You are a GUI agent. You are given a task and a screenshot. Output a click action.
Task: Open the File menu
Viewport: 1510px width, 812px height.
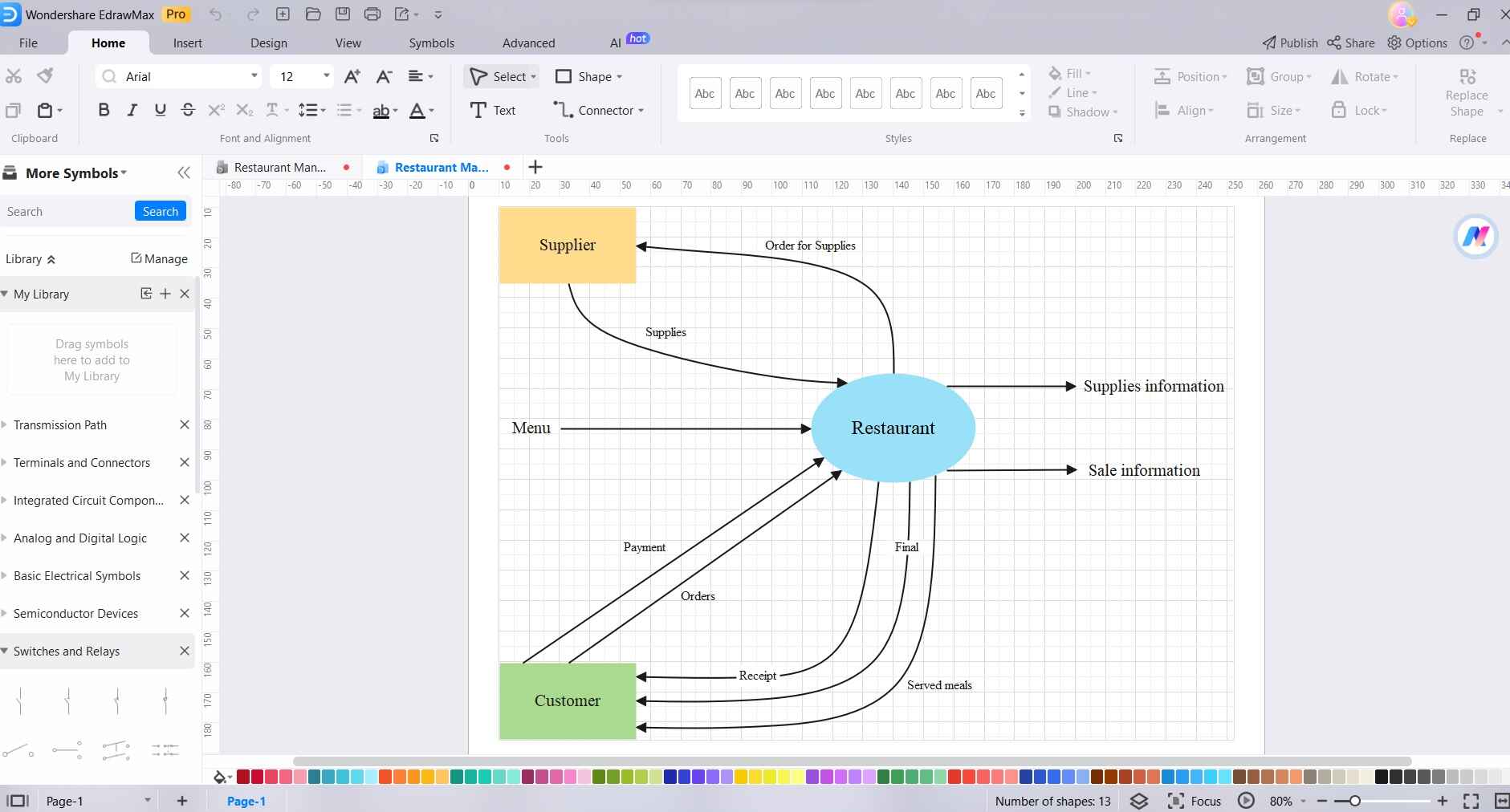pos(28,43)
